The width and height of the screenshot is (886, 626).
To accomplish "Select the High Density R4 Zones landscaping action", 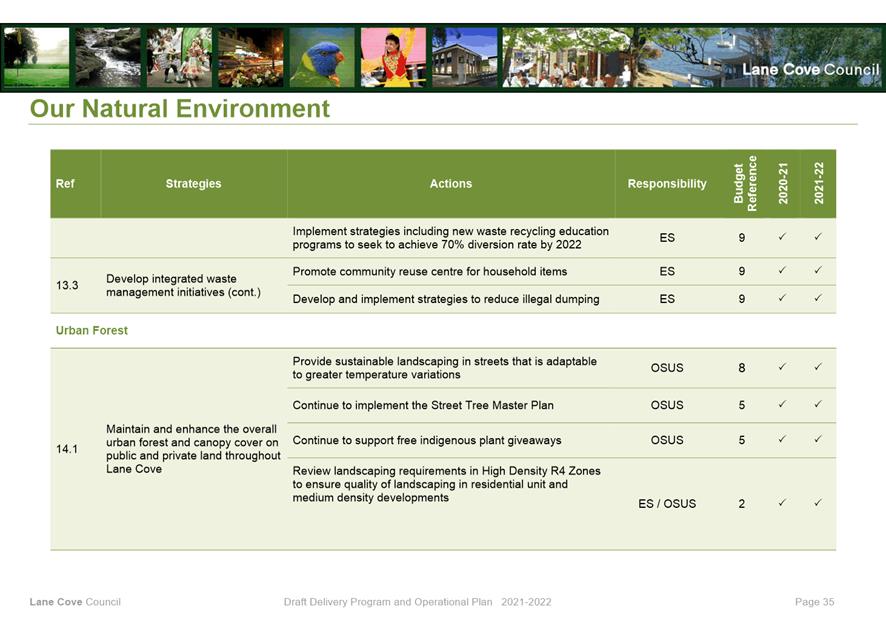I will [446, 484].
